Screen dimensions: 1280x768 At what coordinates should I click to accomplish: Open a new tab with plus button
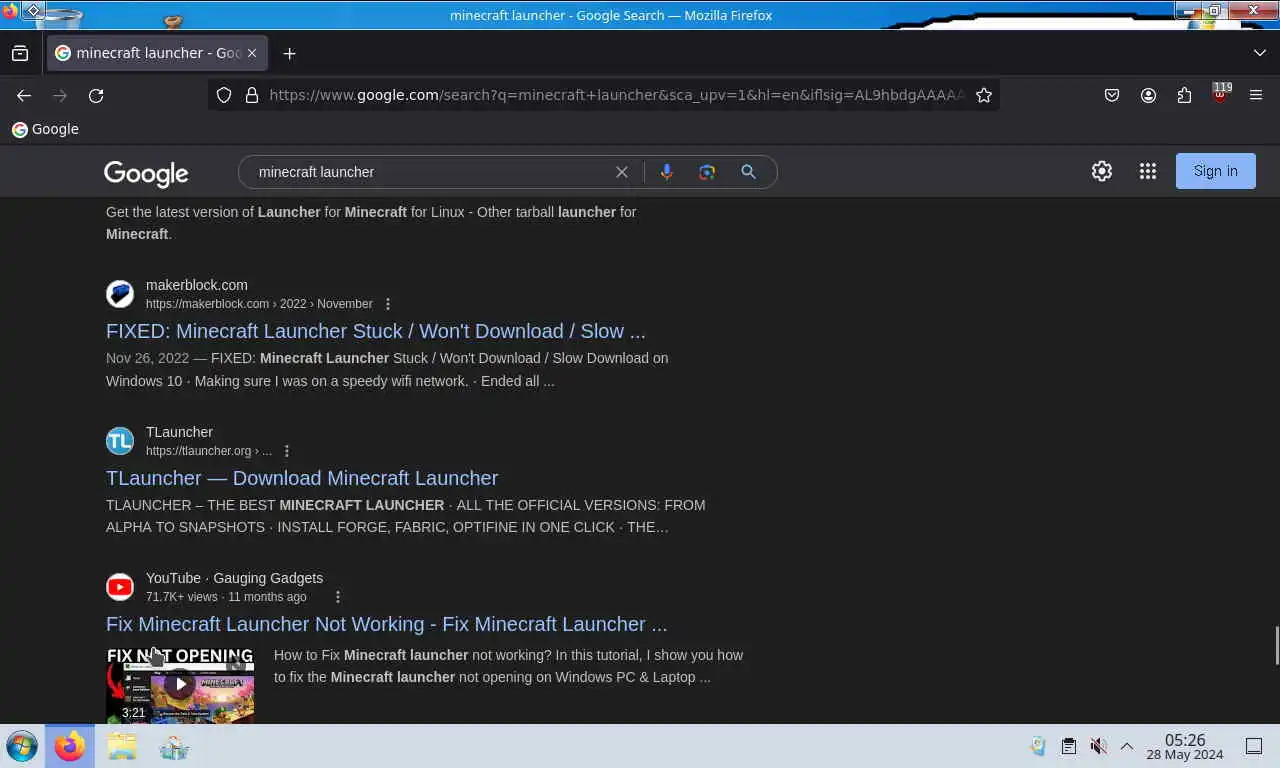coord(289,53)
